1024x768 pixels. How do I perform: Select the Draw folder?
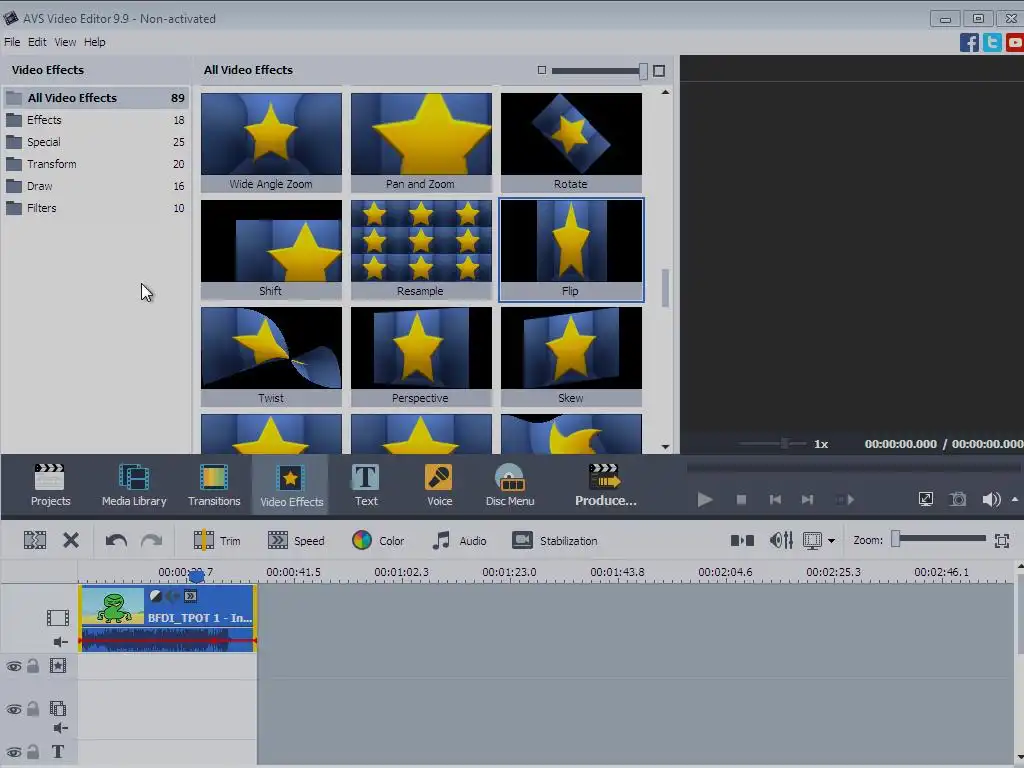click(x=96, y=186)
